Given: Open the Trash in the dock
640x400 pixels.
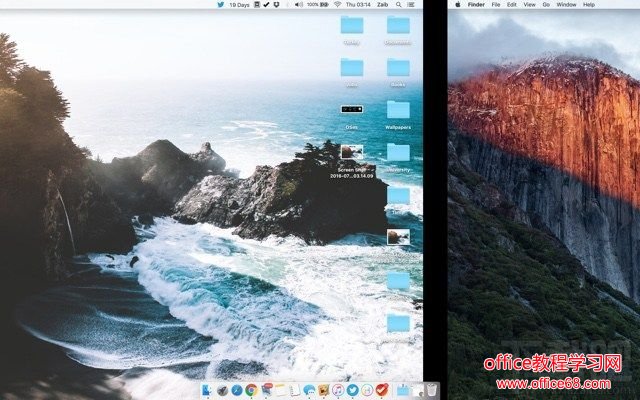Looking at the screenshot, I should (x=432, y=390).
